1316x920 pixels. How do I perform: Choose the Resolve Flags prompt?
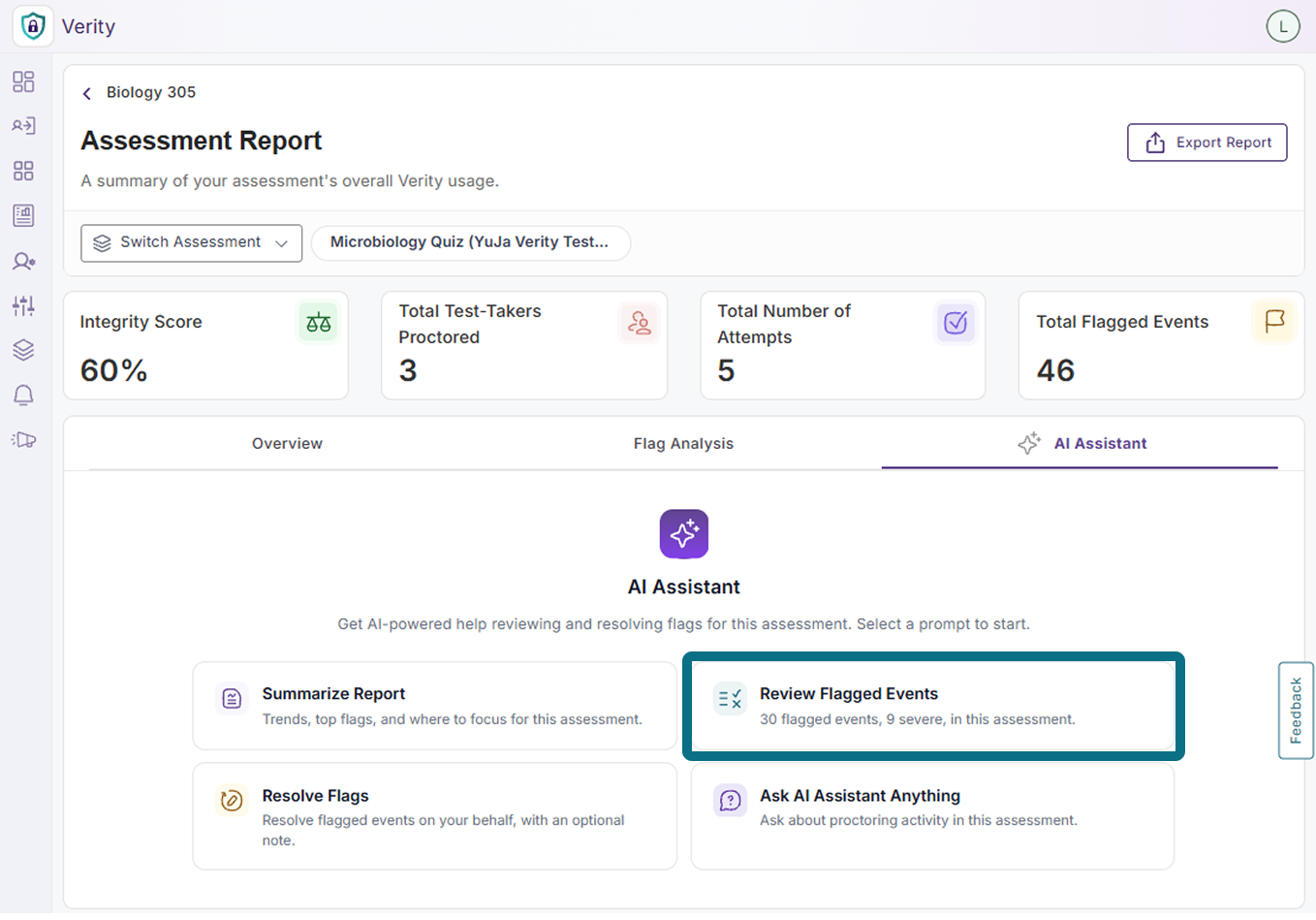pyautogui.click(x=434, y=816)
